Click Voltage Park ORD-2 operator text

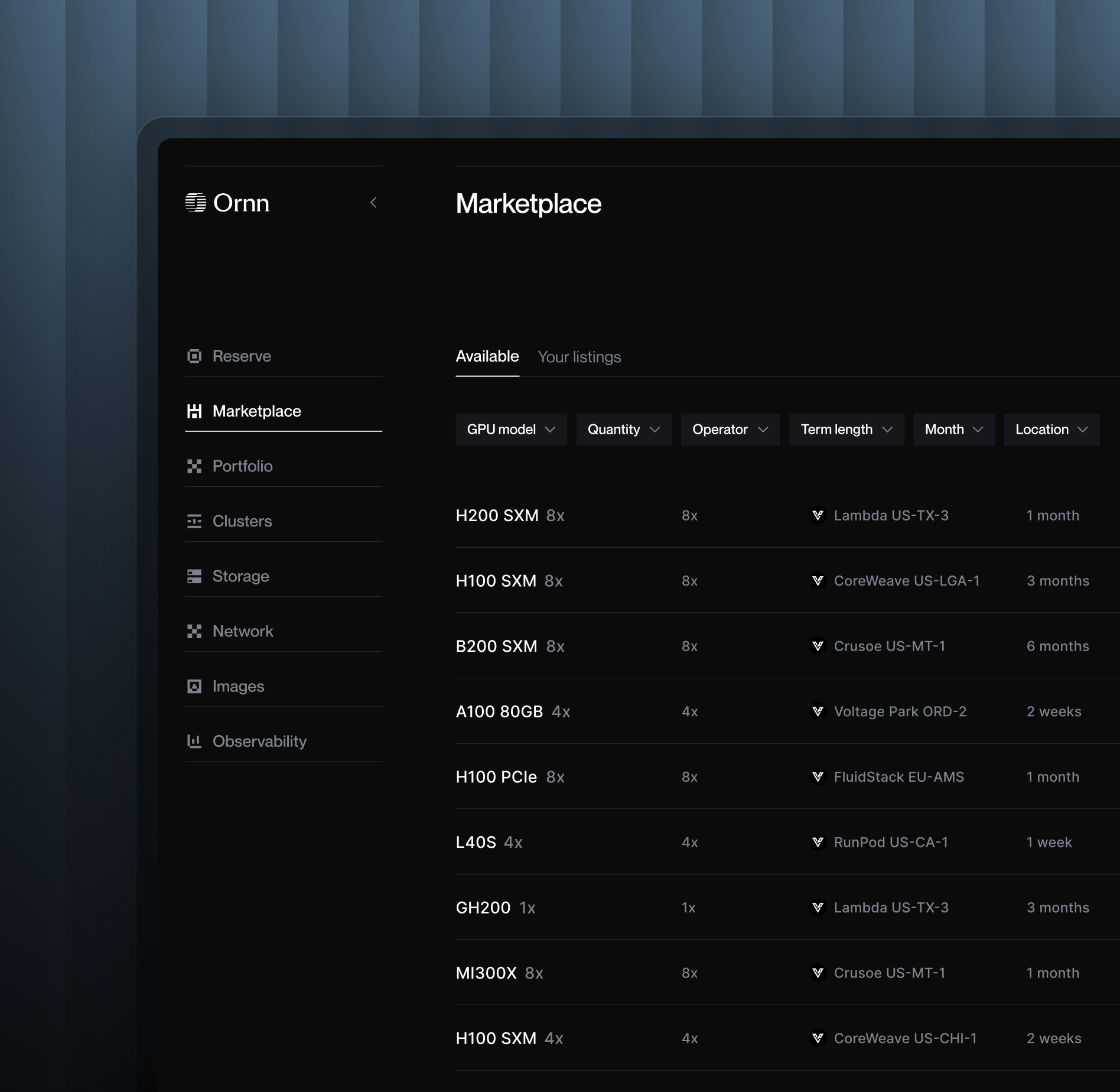tap(900, 711)
